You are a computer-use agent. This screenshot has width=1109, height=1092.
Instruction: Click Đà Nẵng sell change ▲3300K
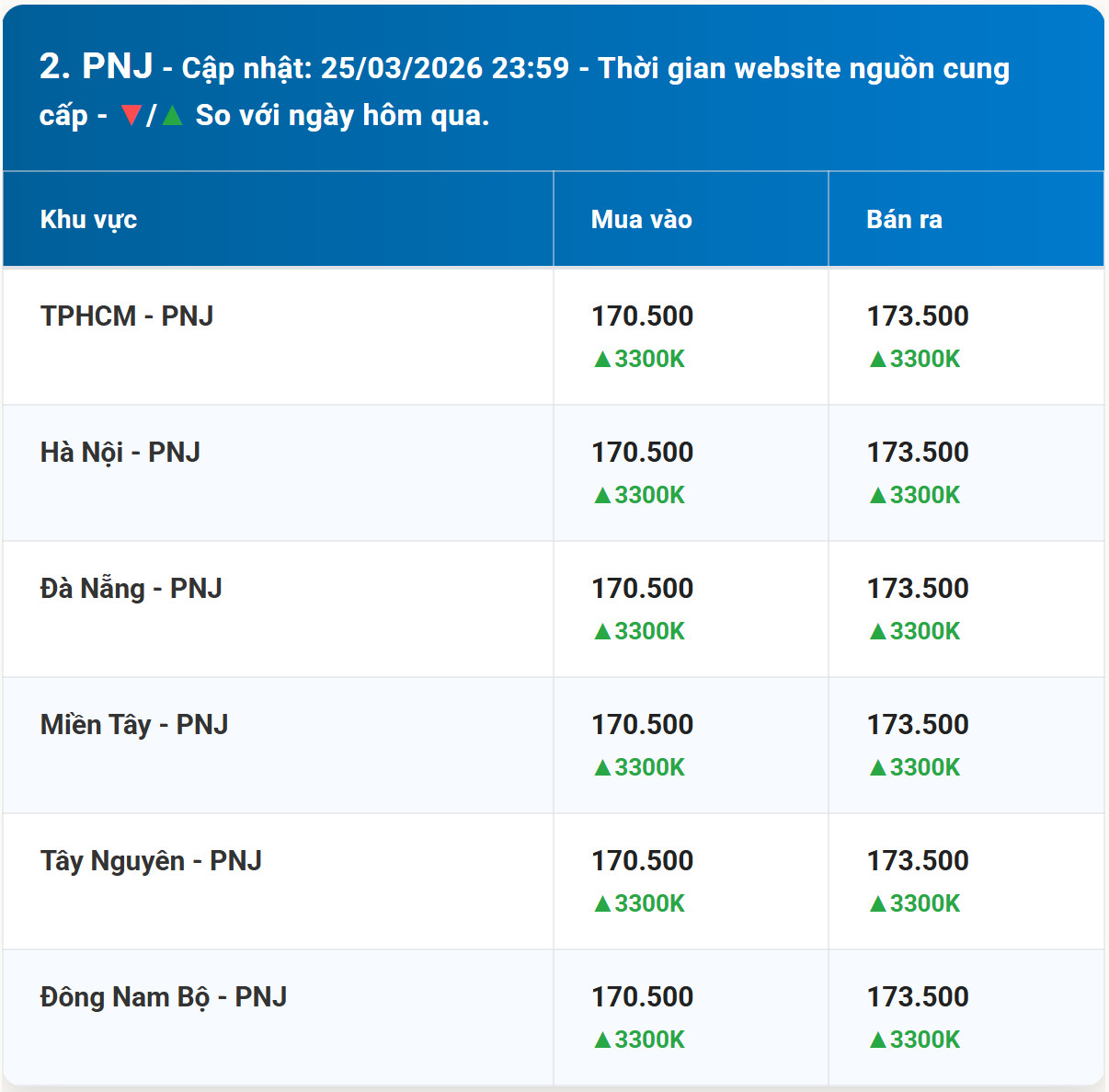tap(914, 631)
